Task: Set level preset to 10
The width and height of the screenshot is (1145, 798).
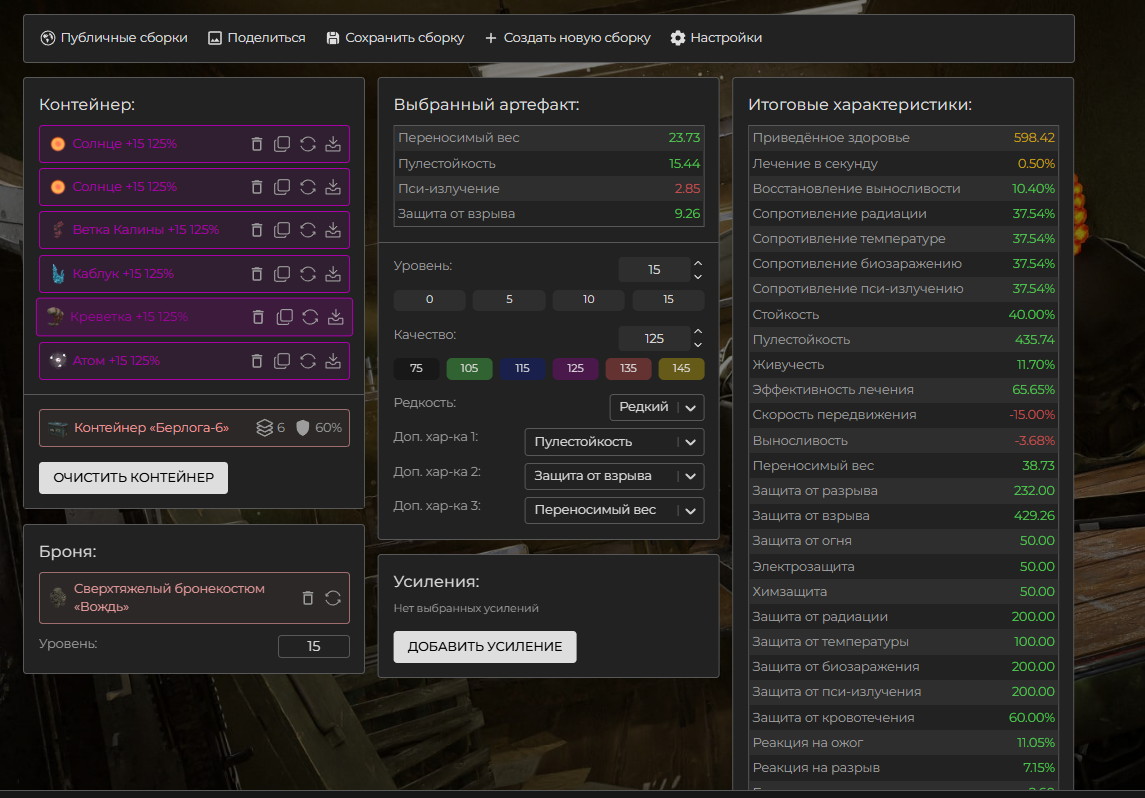Action: click(x=588, y=300)
